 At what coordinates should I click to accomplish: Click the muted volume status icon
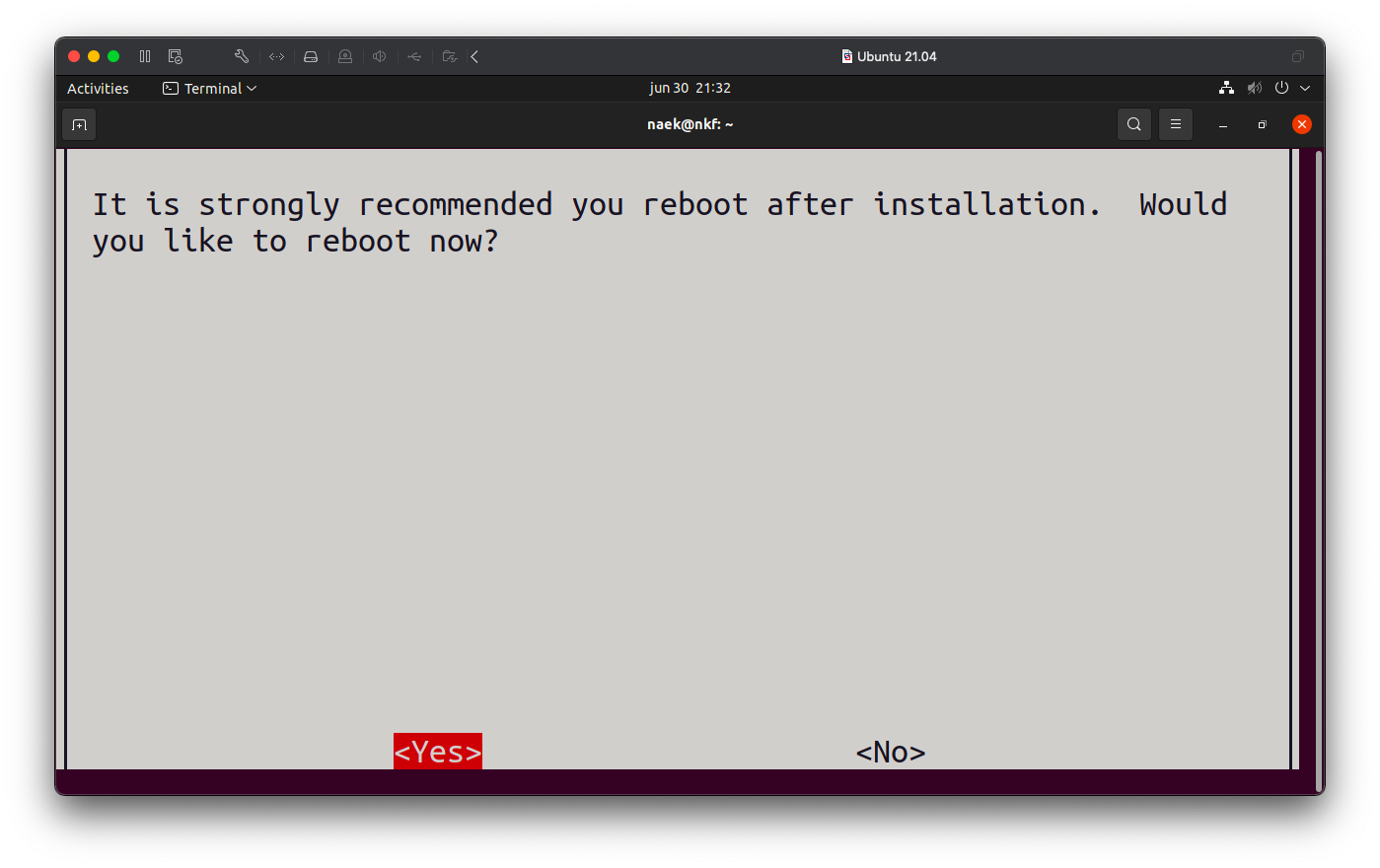coord(1254,88)
